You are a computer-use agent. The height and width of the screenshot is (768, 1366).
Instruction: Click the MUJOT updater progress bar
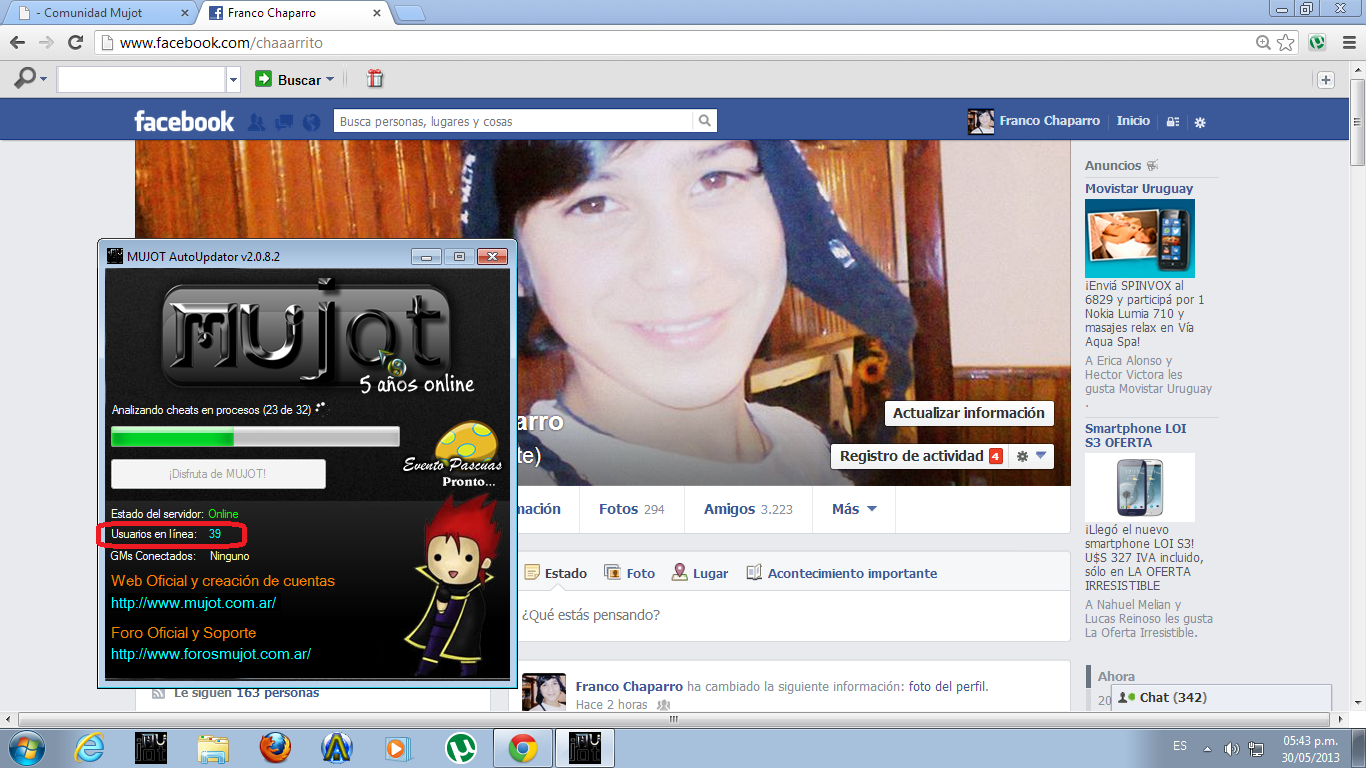point(255,437)
